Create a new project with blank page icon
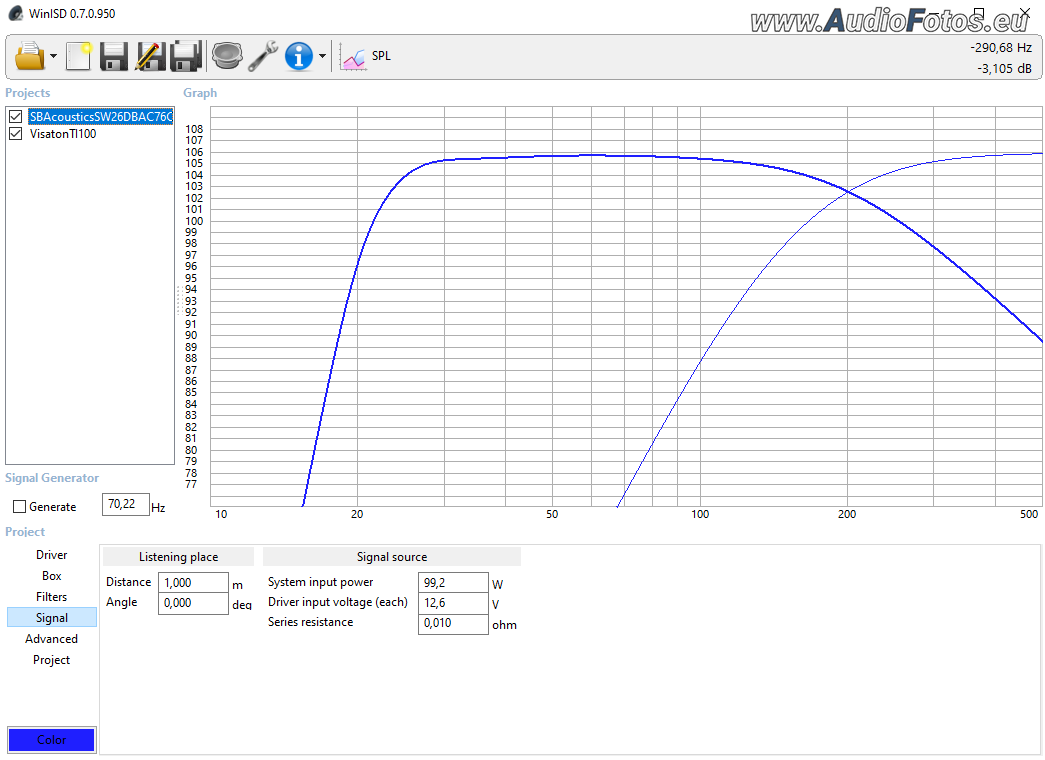Screen dimensions: 1045x760 click(x=79, y=56)
